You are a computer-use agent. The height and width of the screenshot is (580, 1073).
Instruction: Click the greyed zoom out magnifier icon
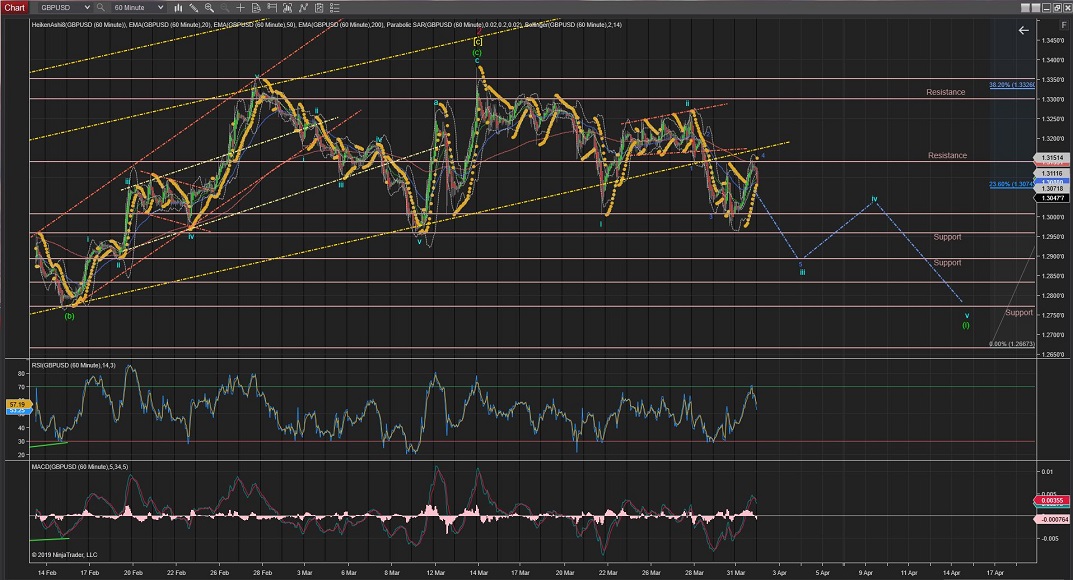pos(224,8)
